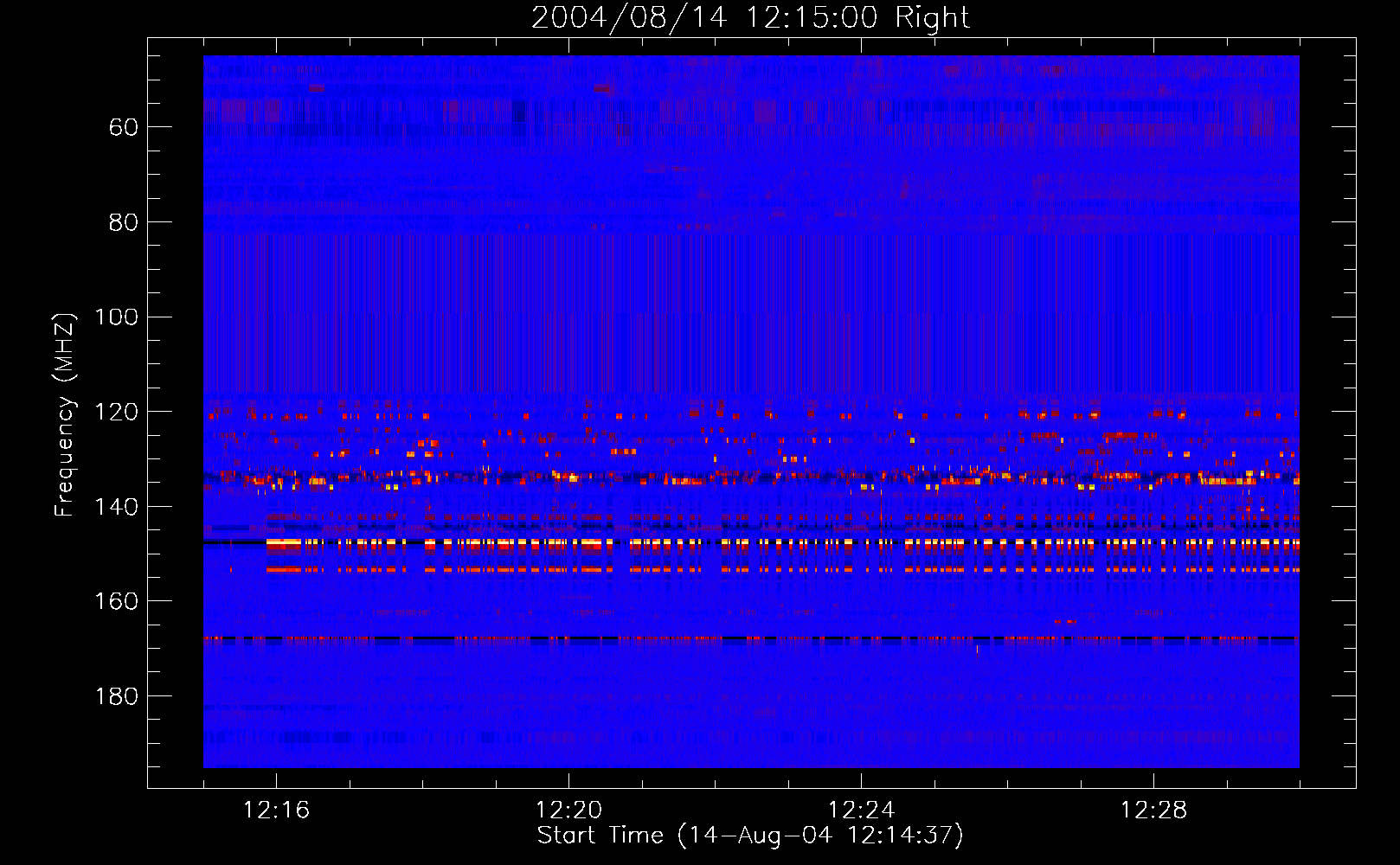Click the 160 frequency tick label
The width and height of the screenshot is (1400, 865).
[116, 601]
